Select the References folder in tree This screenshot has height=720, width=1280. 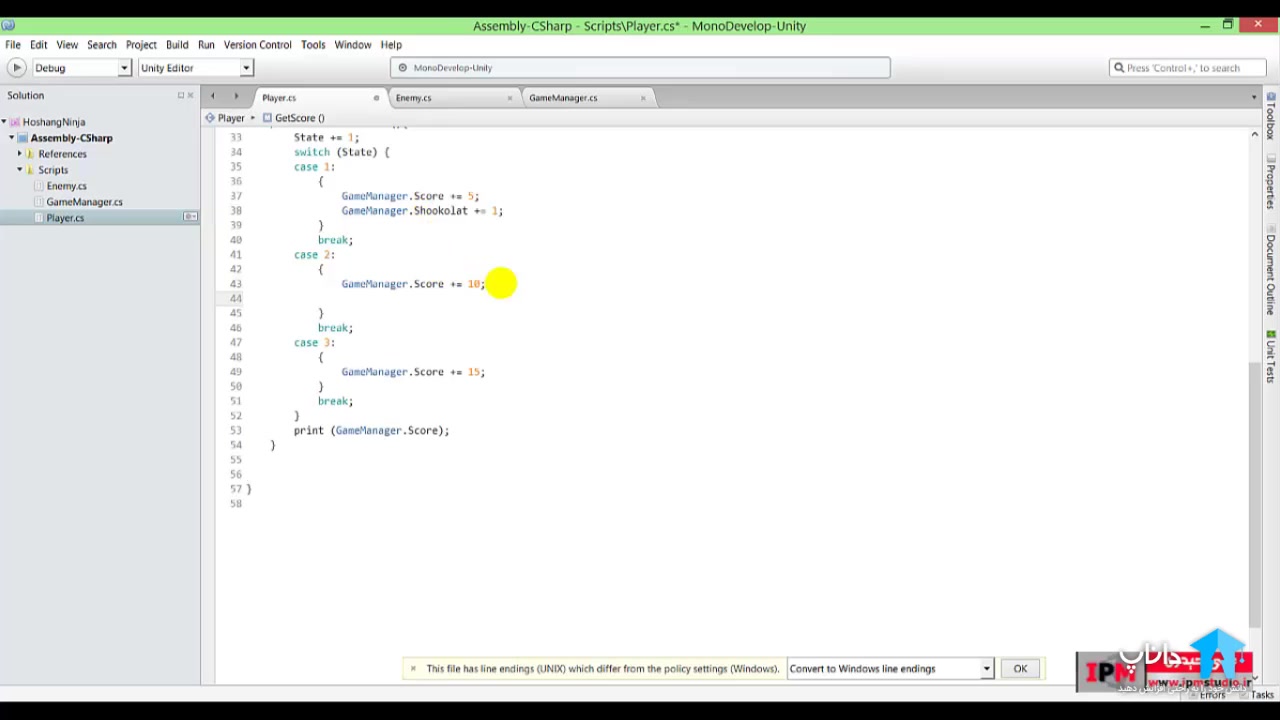click(x=62, y=154)
